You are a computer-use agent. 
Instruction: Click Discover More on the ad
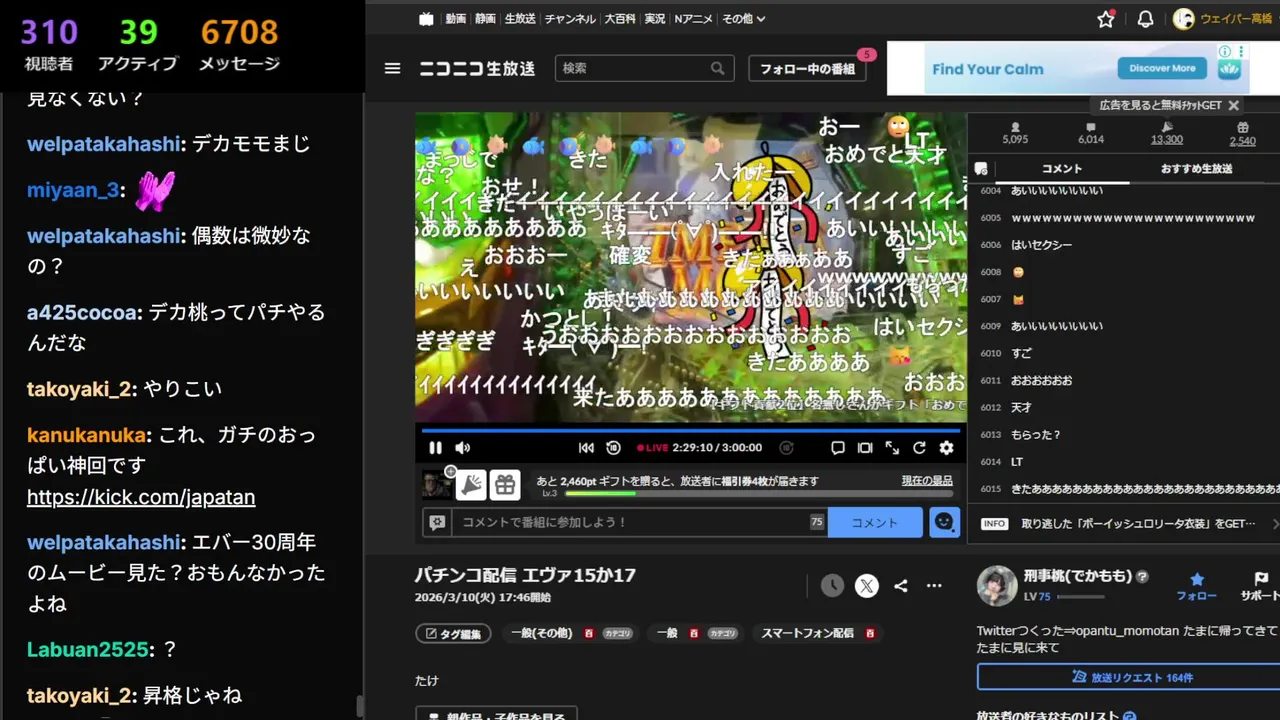pyautogui.click(x=1162, y=68)
